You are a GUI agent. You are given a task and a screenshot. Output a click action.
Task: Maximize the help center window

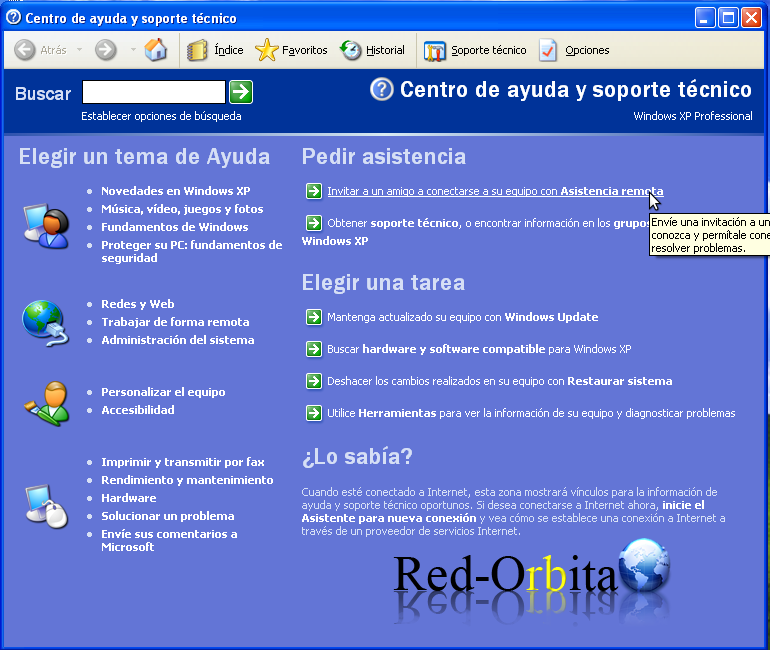tap(728, 18)
